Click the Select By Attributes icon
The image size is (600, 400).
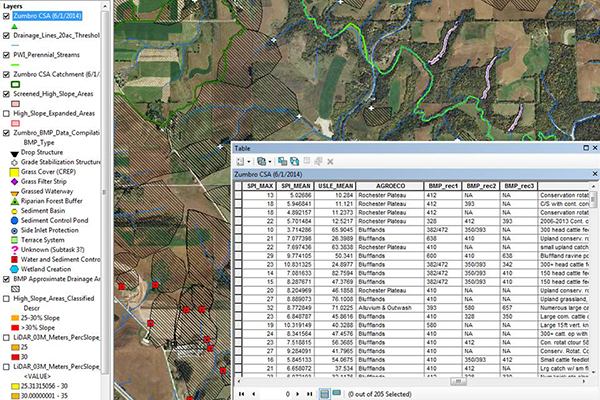point(283,161)
